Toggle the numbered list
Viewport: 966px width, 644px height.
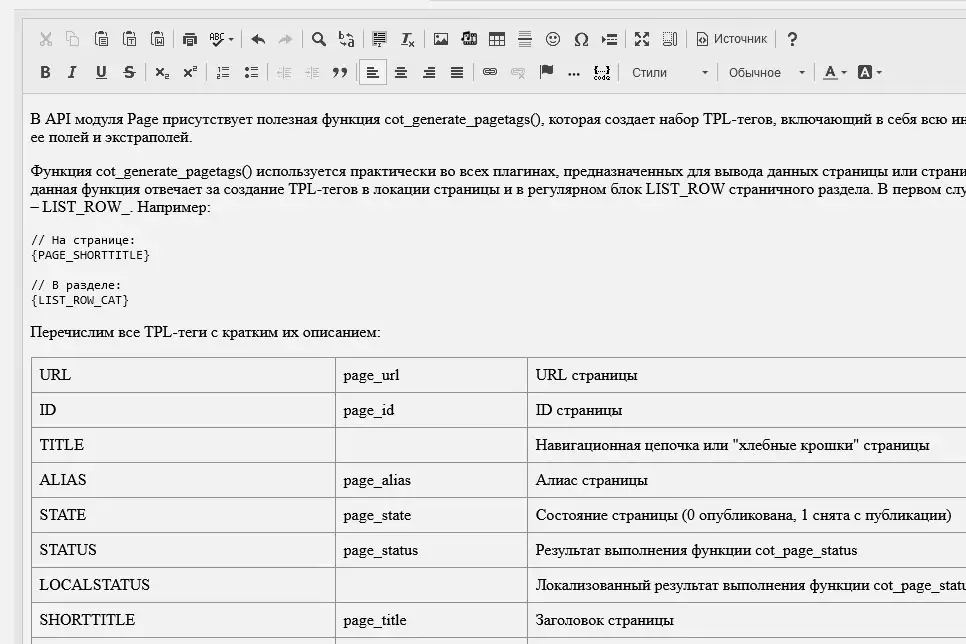222,72
